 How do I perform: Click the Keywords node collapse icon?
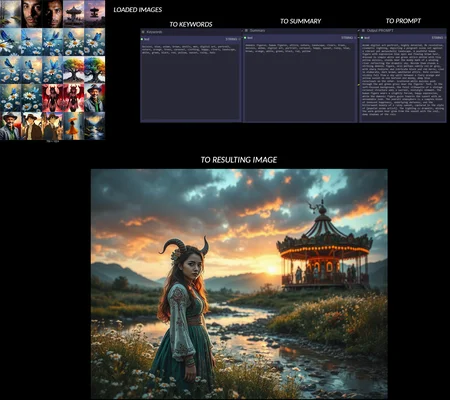[143, 32]
